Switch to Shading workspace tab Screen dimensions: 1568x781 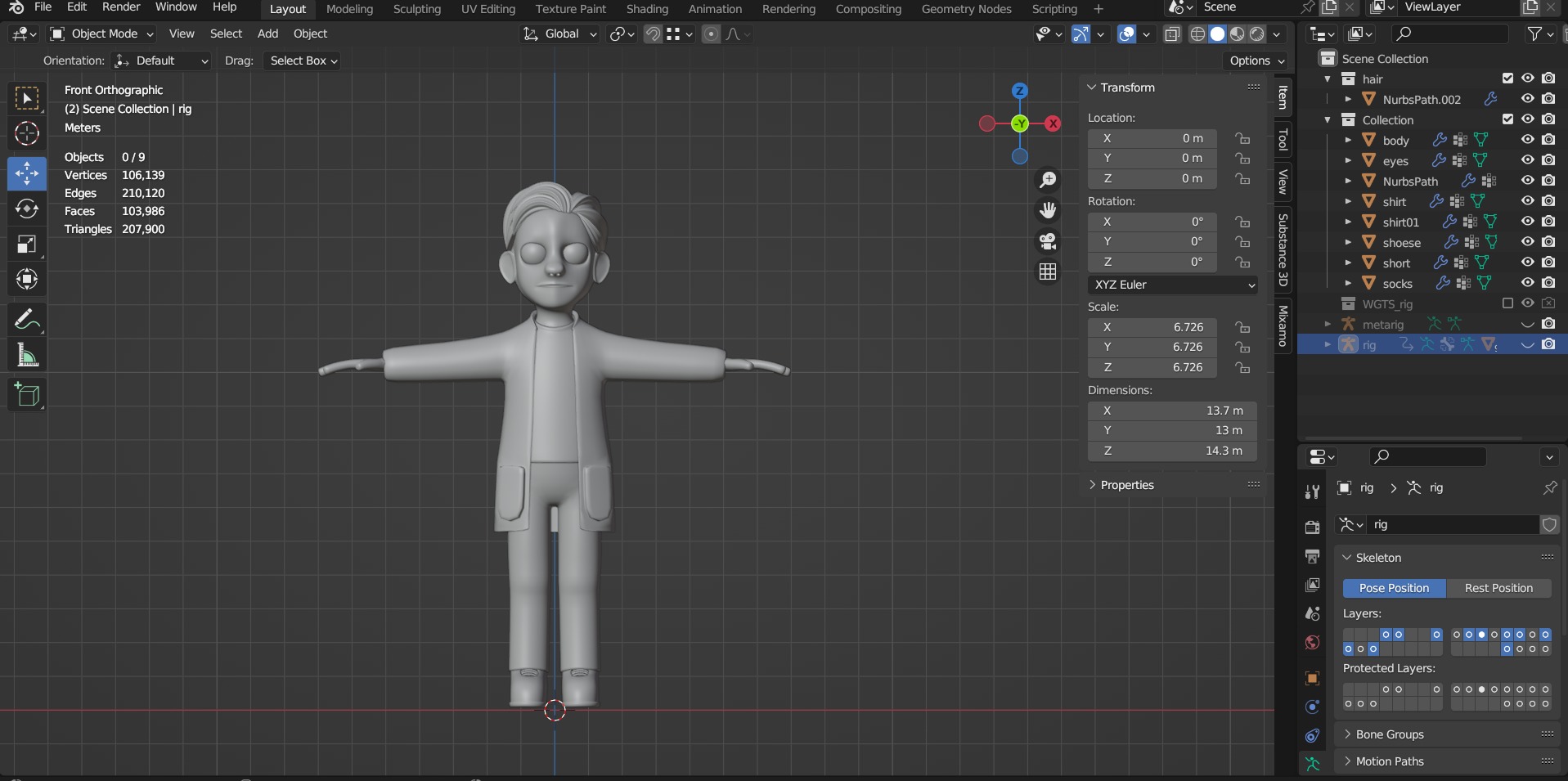coord(647,9)
